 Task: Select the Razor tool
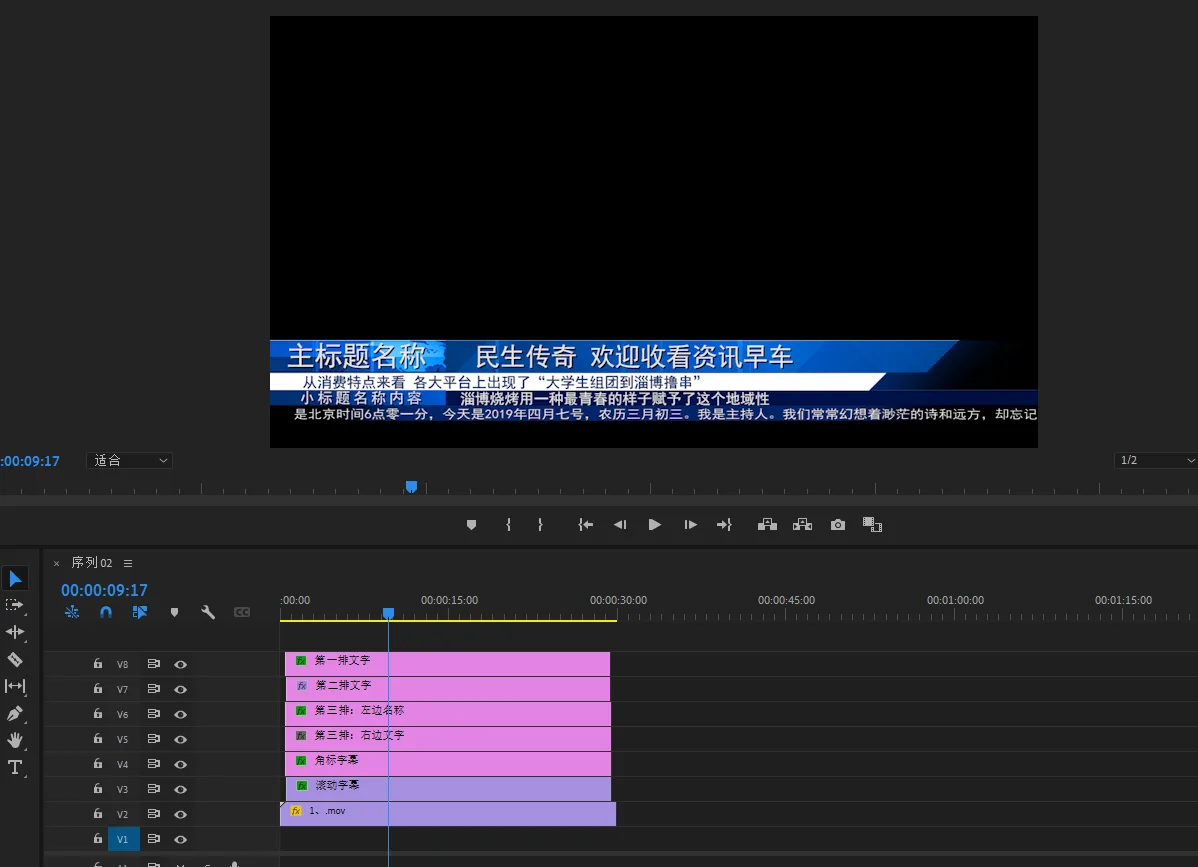pos(15,659)
